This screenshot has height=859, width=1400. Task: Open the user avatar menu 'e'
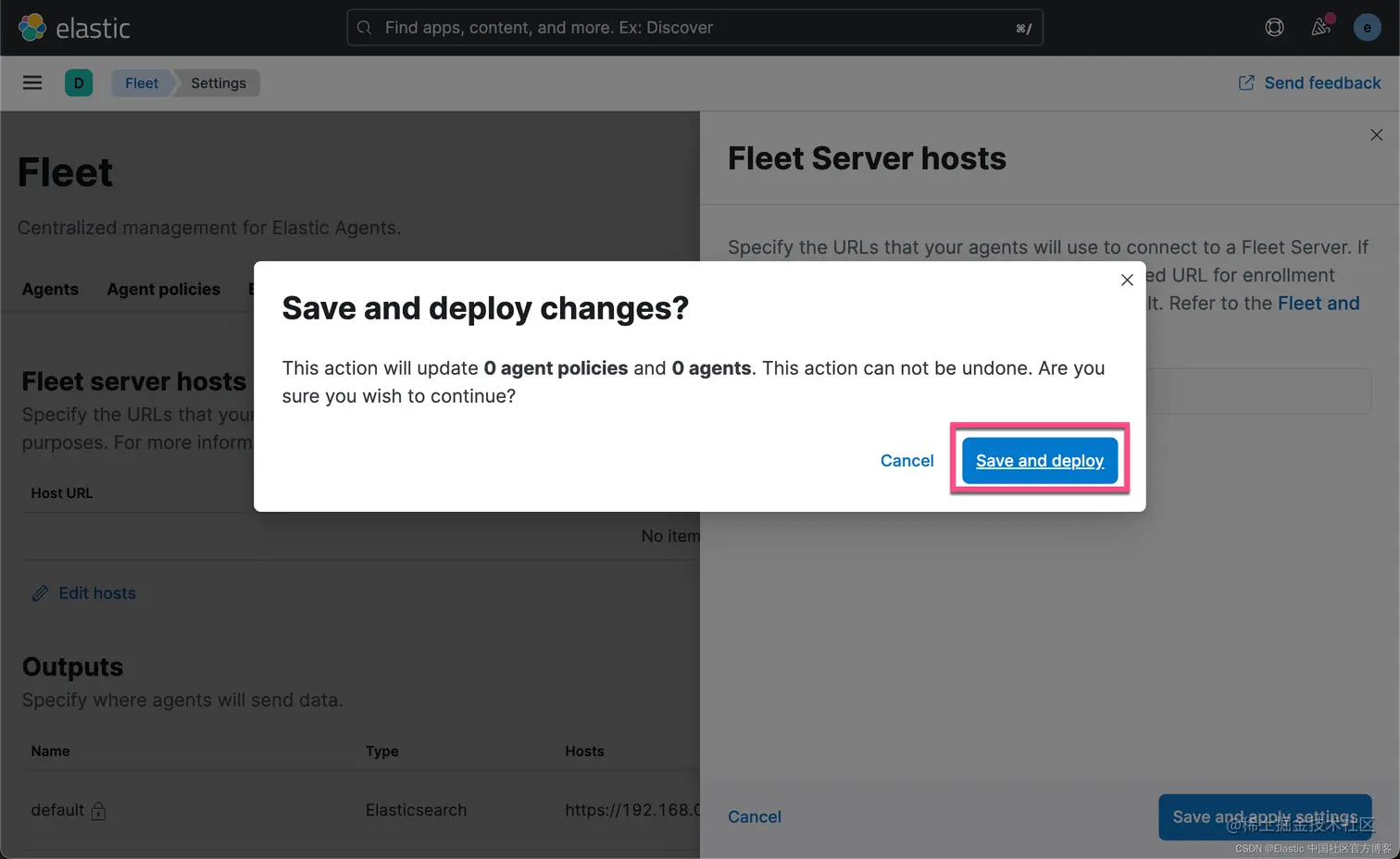coord(1367,28)
